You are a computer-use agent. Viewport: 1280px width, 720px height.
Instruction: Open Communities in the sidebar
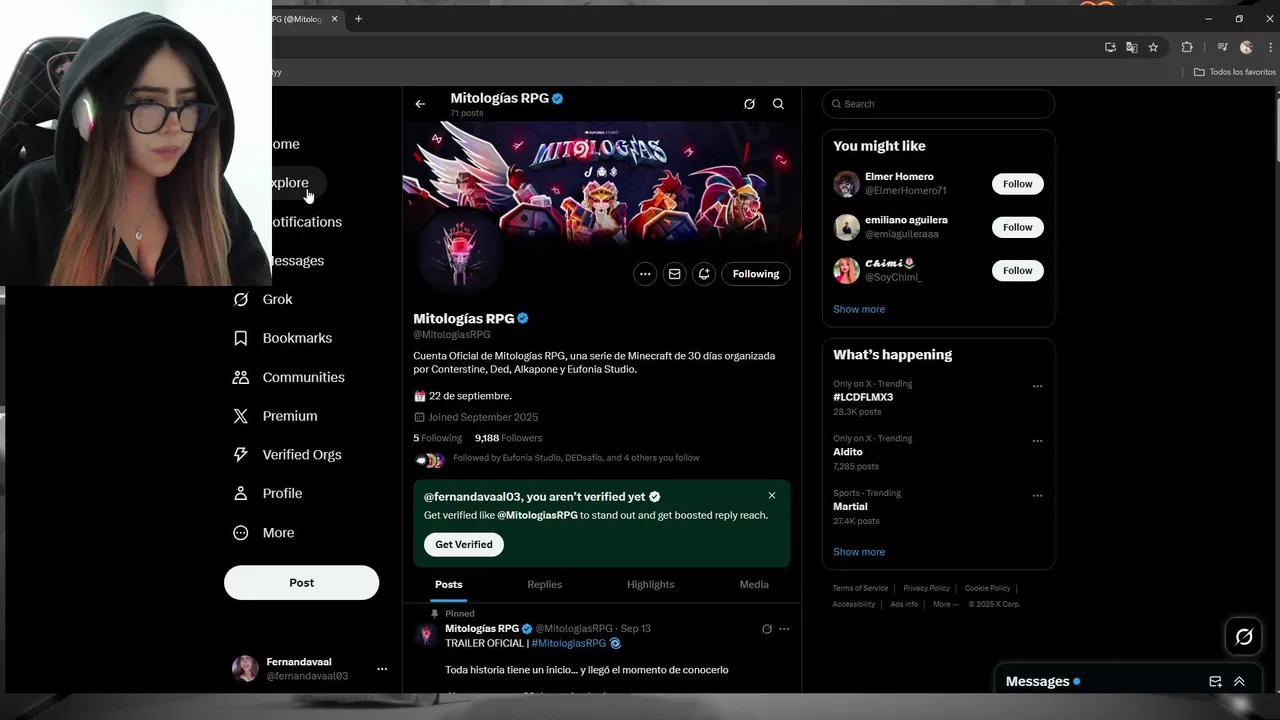288,377
